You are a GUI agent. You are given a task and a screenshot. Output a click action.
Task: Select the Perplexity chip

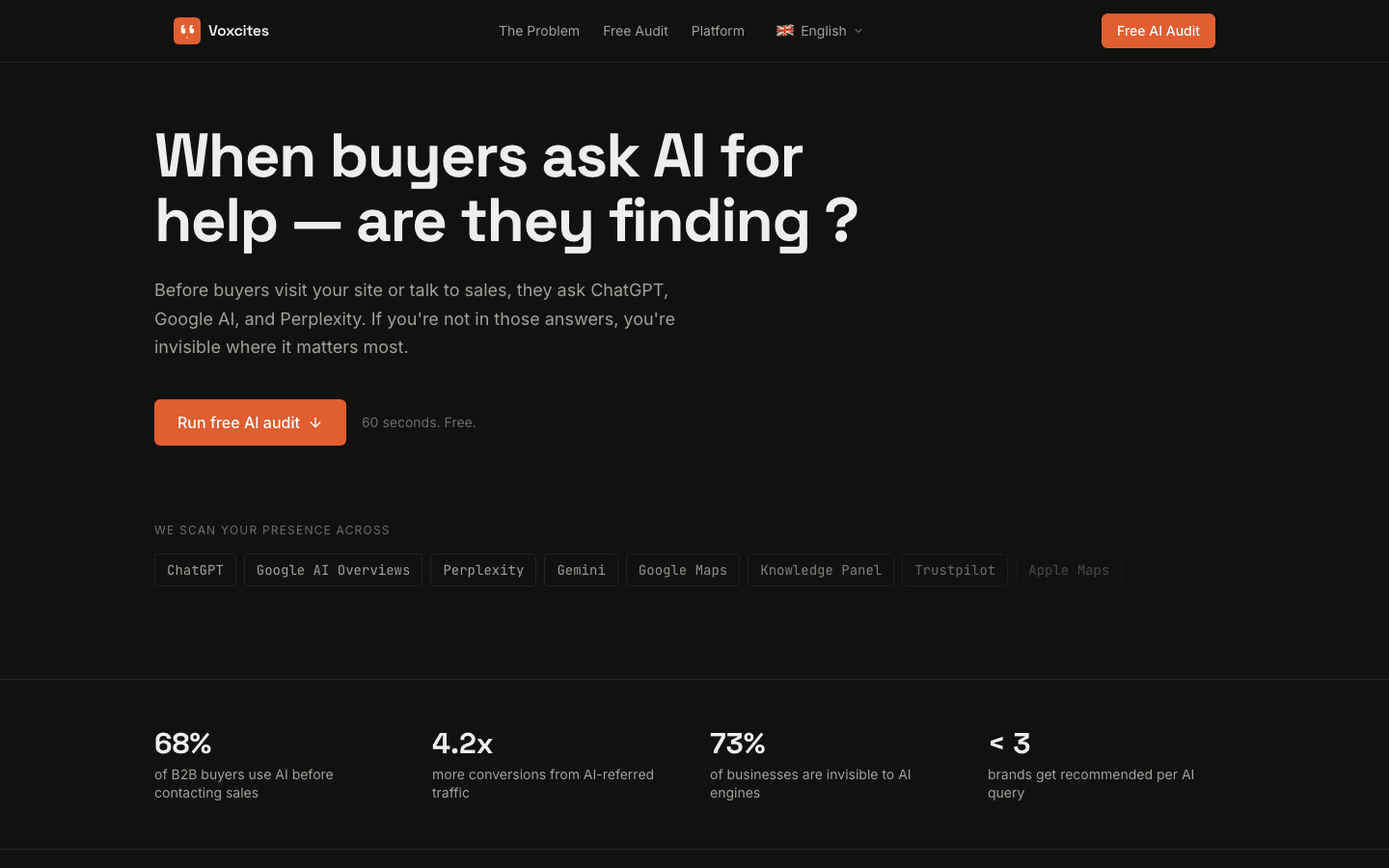tap(483, 570)
